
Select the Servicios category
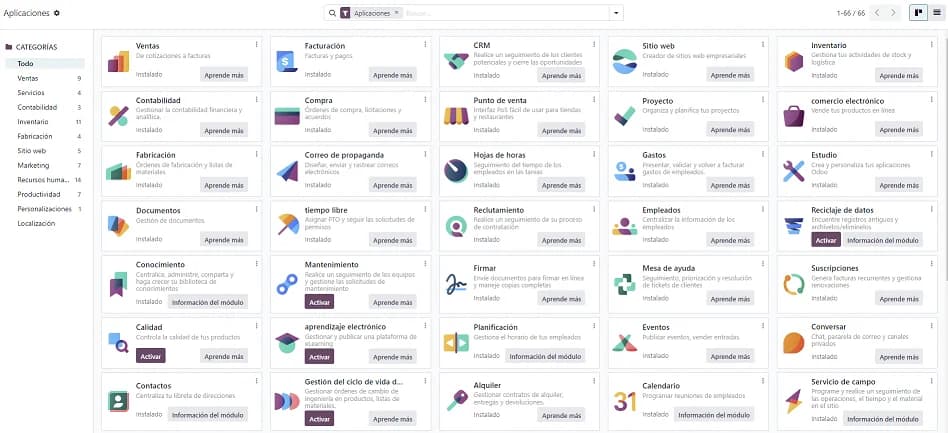coord(45,93)
